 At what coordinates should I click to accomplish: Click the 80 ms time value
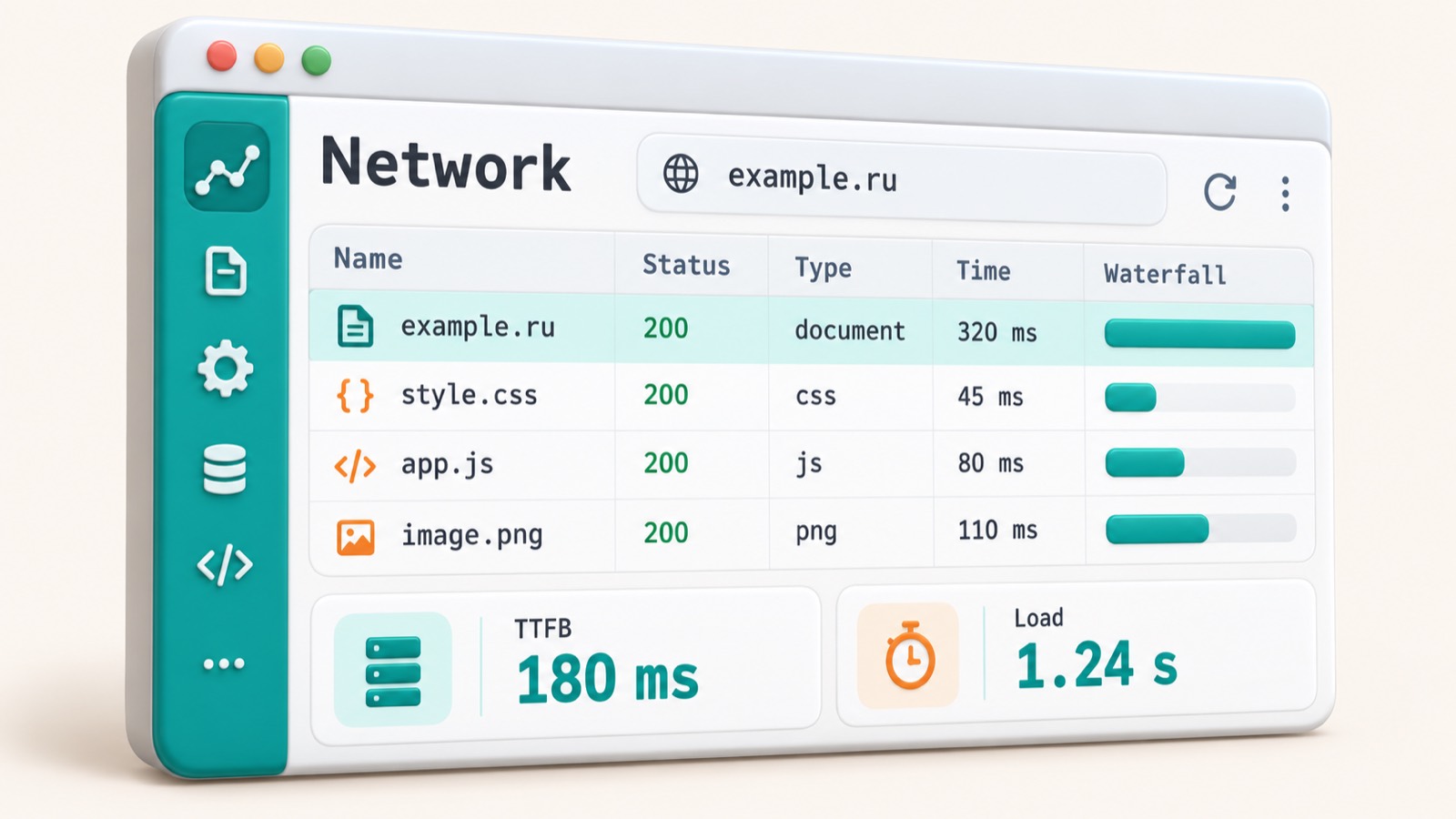990,463
